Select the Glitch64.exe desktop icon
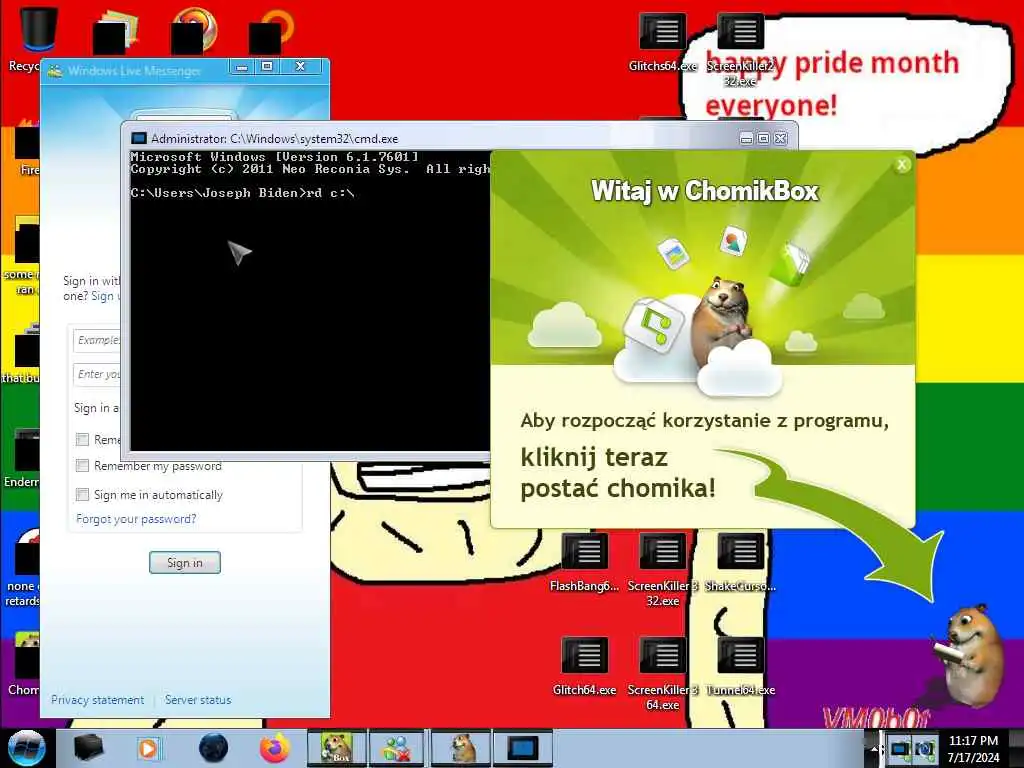 click(x=584, y=666)
